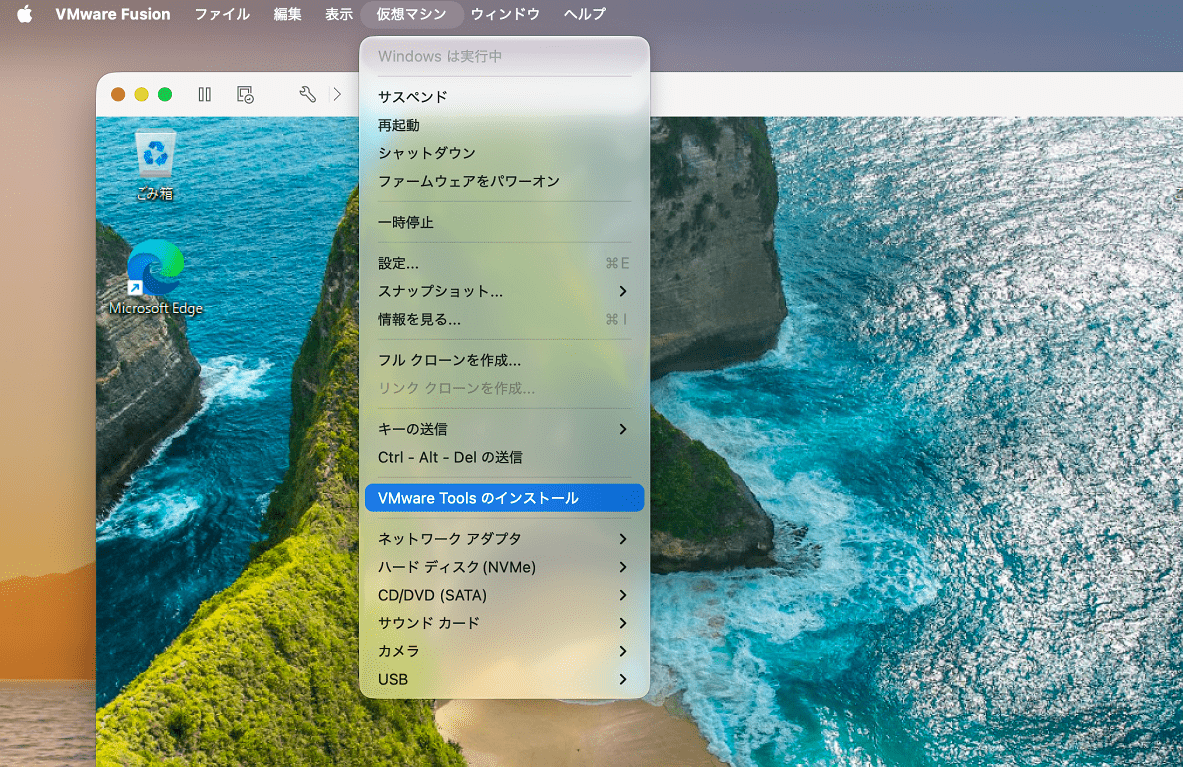
Task: Click the yellow minimize window button
Action: point(141,94)
